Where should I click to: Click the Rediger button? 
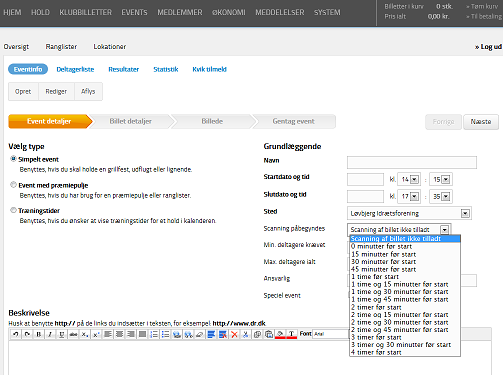click(56, 91)
